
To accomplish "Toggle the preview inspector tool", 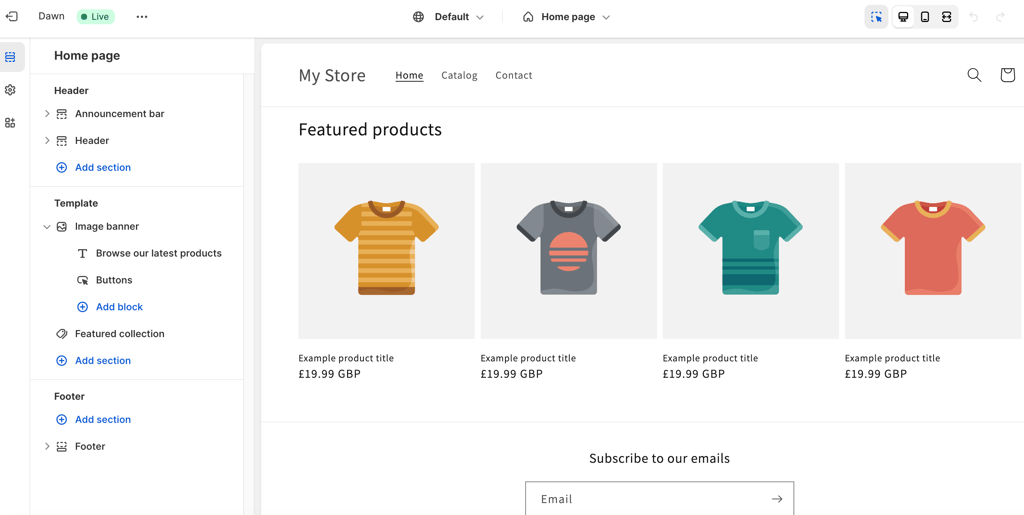I will click(876, 17).
